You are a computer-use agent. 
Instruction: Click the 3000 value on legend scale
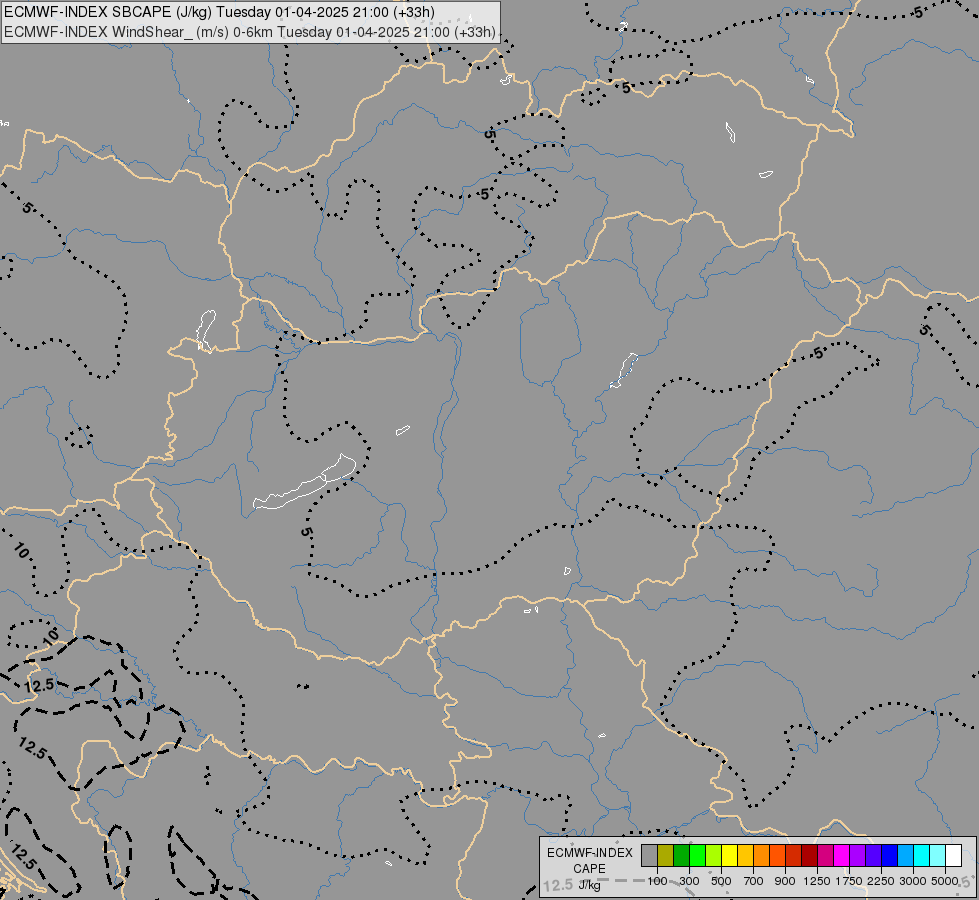(913, 881)
